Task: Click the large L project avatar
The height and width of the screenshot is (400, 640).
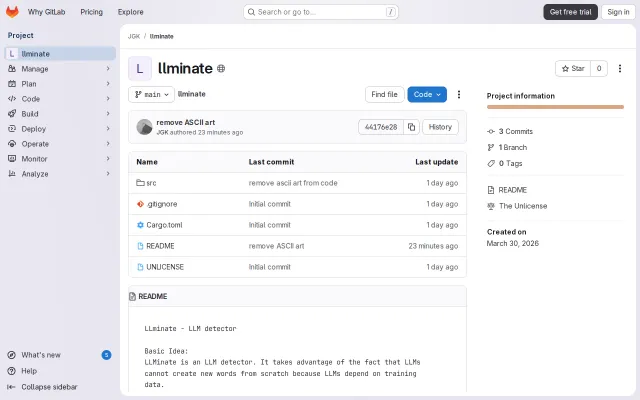Action: [x=140, y=69]
